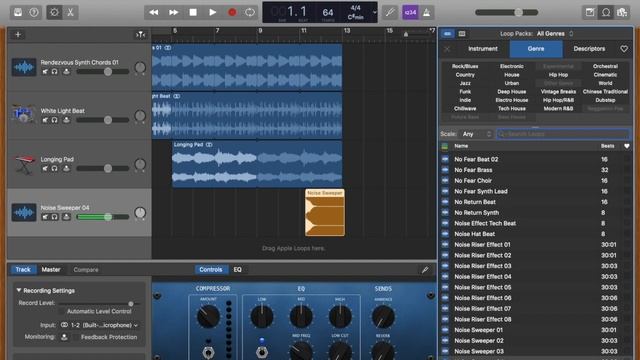Screen dimensions: 640x360
Task: Mute the Rendezvous Synth Chords 01 track
Action: pos(45,72)
